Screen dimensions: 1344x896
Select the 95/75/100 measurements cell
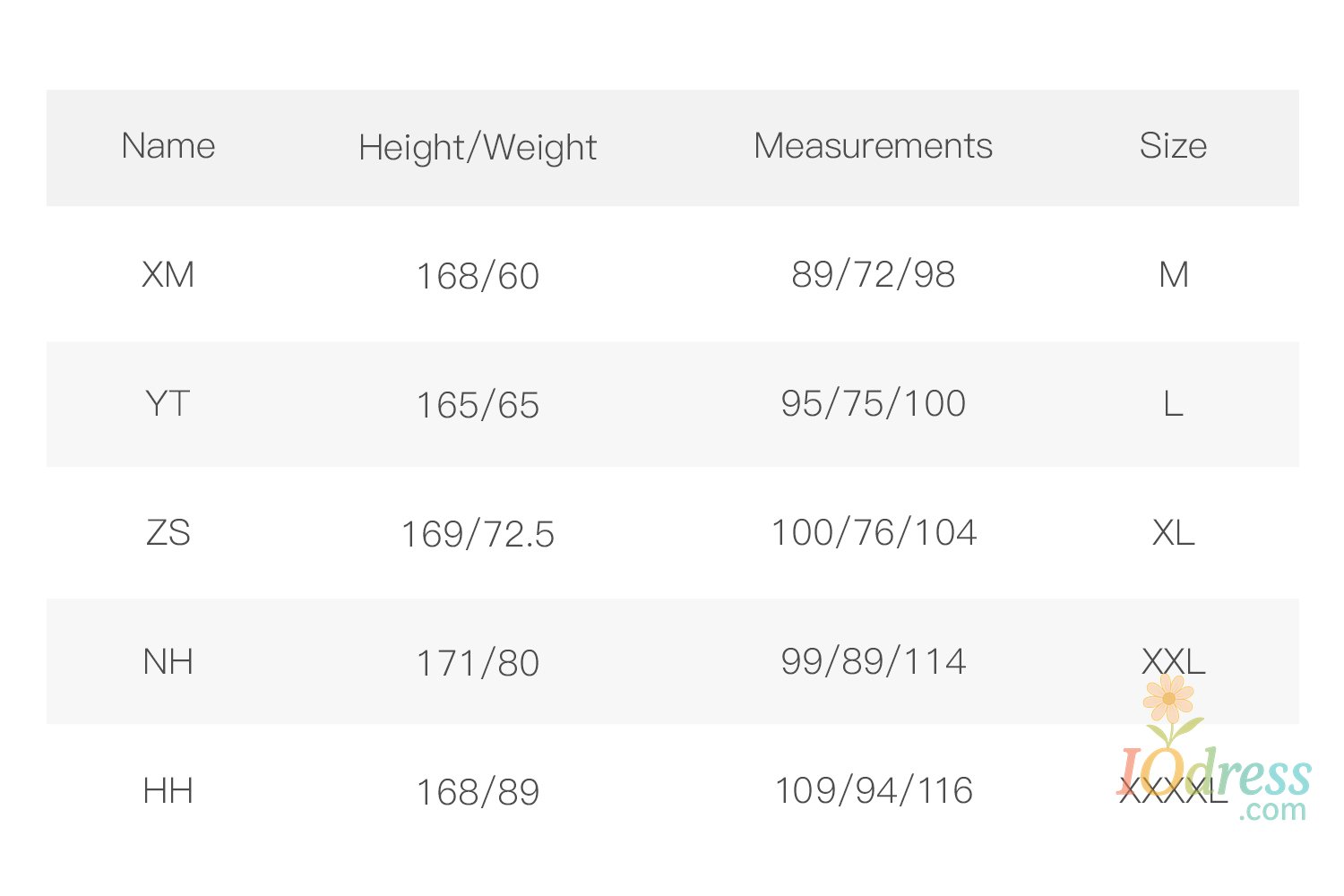(873, 404)
